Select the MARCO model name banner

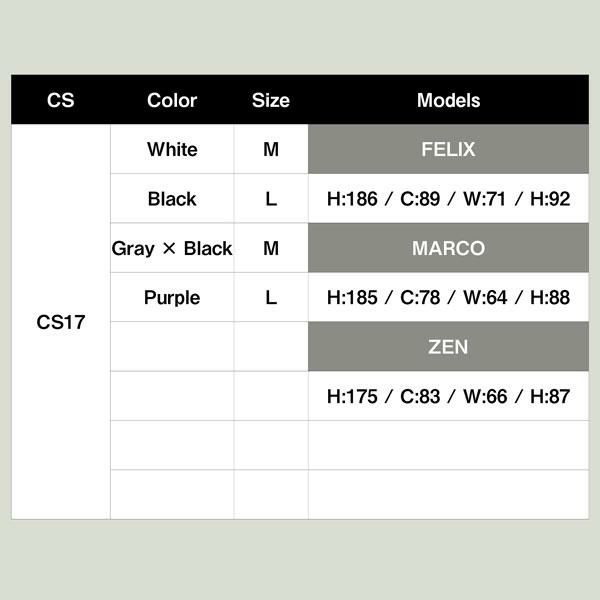(448, 248)
